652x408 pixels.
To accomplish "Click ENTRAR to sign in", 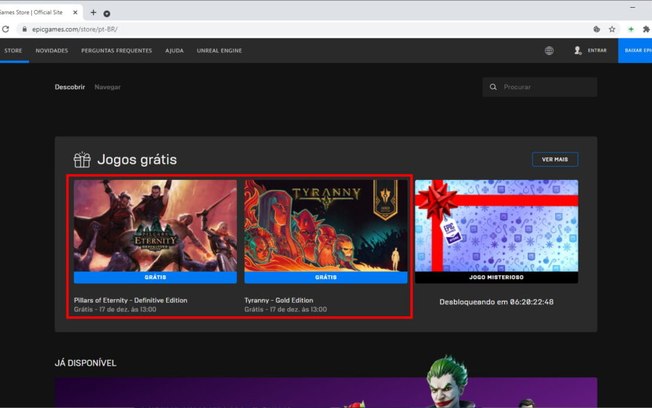I will coord(597,50).
